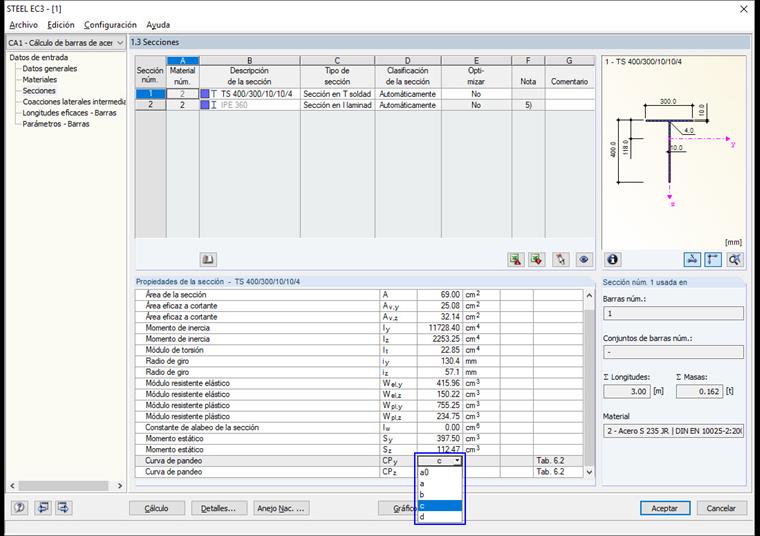This screenshot has width=760, height=536.
Task: Click the Nota cell '5)' in row 2
Action: click(x=528, y=105)
